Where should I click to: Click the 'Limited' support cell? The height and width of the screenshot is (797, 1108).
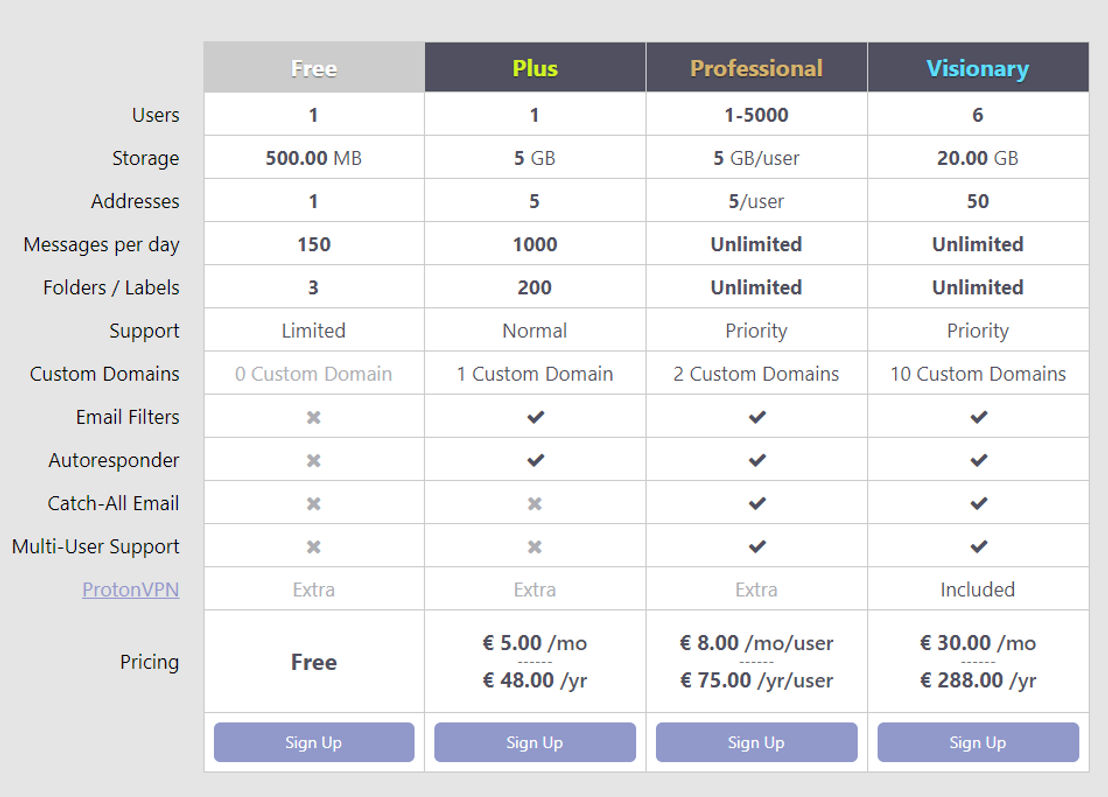[x=314, y=330]
